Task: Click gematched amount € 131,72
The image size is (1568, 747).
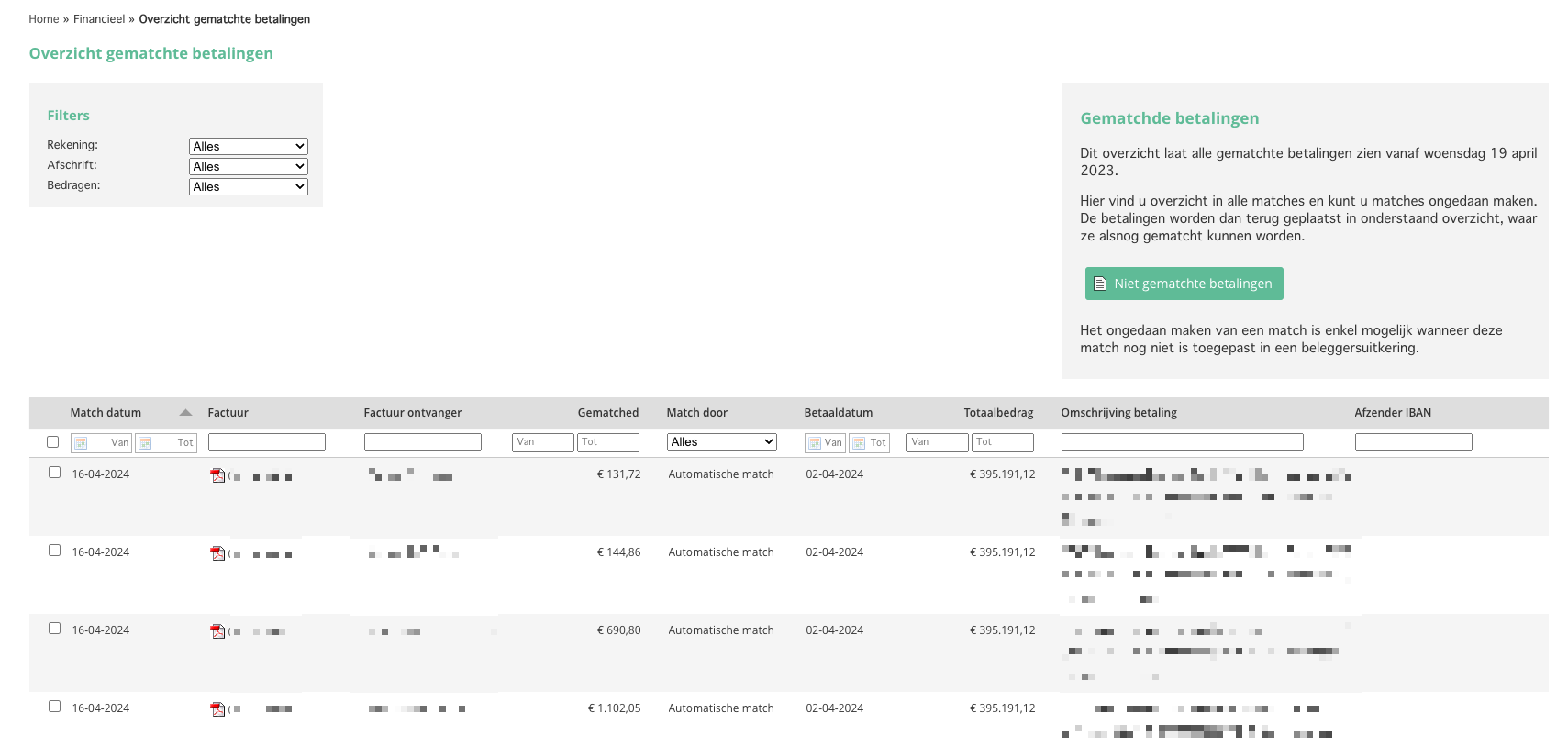Action: [x=619, y=474]
